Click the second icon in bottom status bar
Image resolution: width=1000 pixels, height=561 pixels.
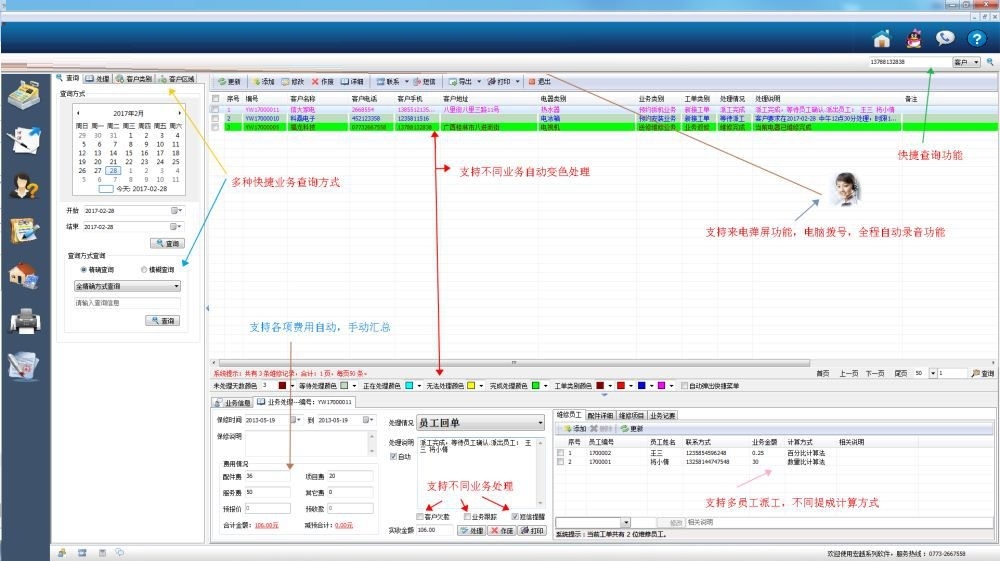point(82,553)
